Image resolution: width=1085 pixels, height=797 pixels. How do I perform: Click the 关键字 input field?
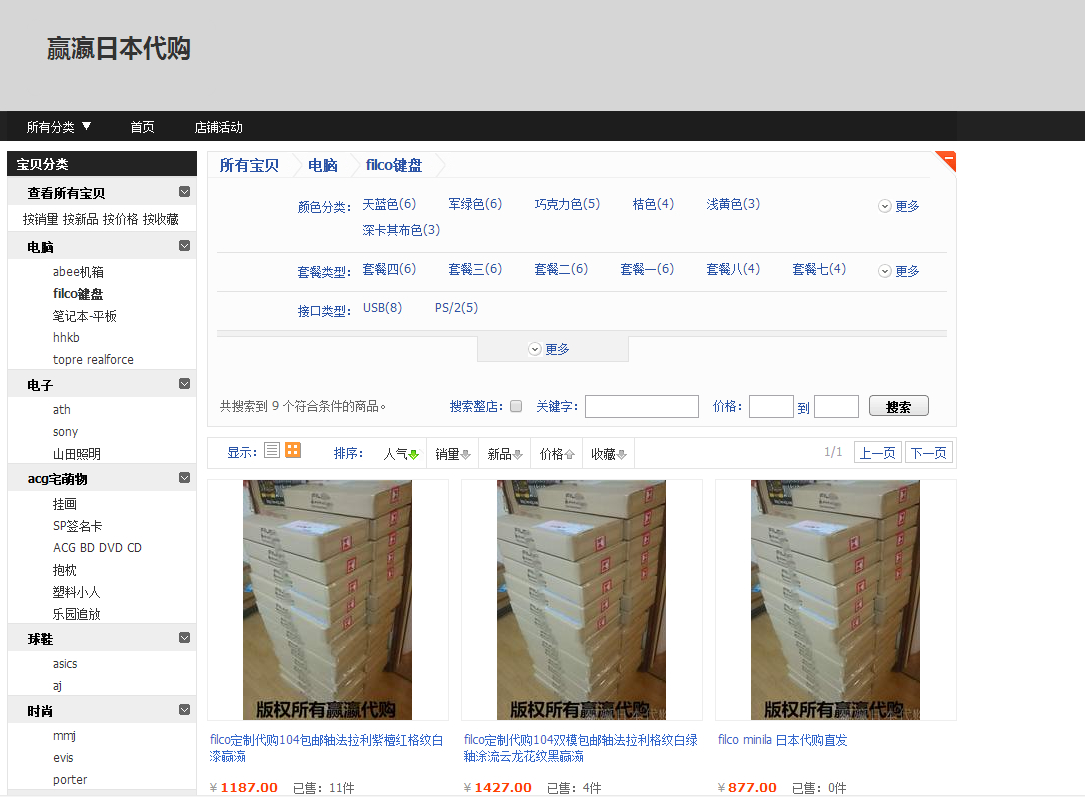(642, 406)
